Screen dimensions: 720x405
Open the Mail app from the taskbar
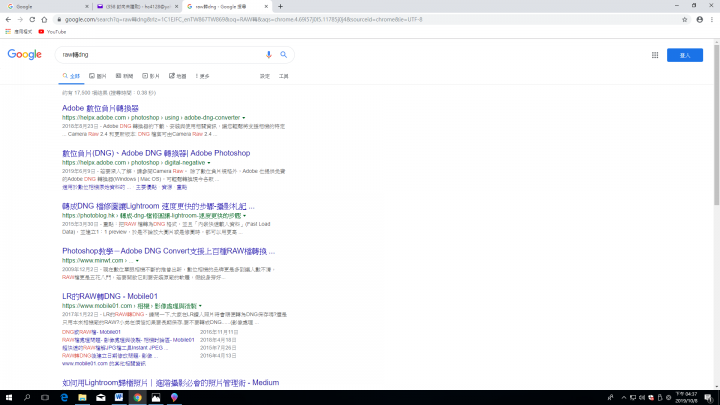101,398
